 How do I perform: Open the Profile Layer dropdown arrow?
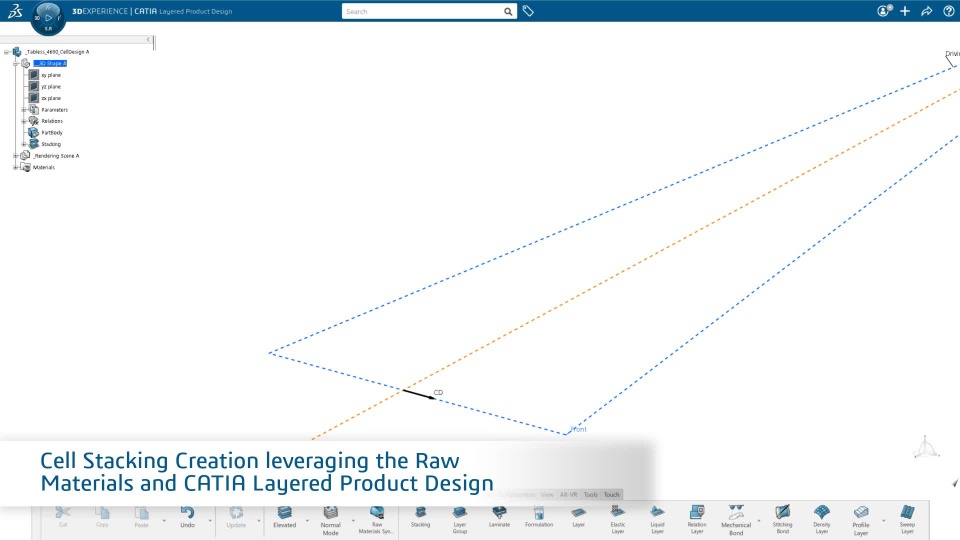tap(883, 521)
